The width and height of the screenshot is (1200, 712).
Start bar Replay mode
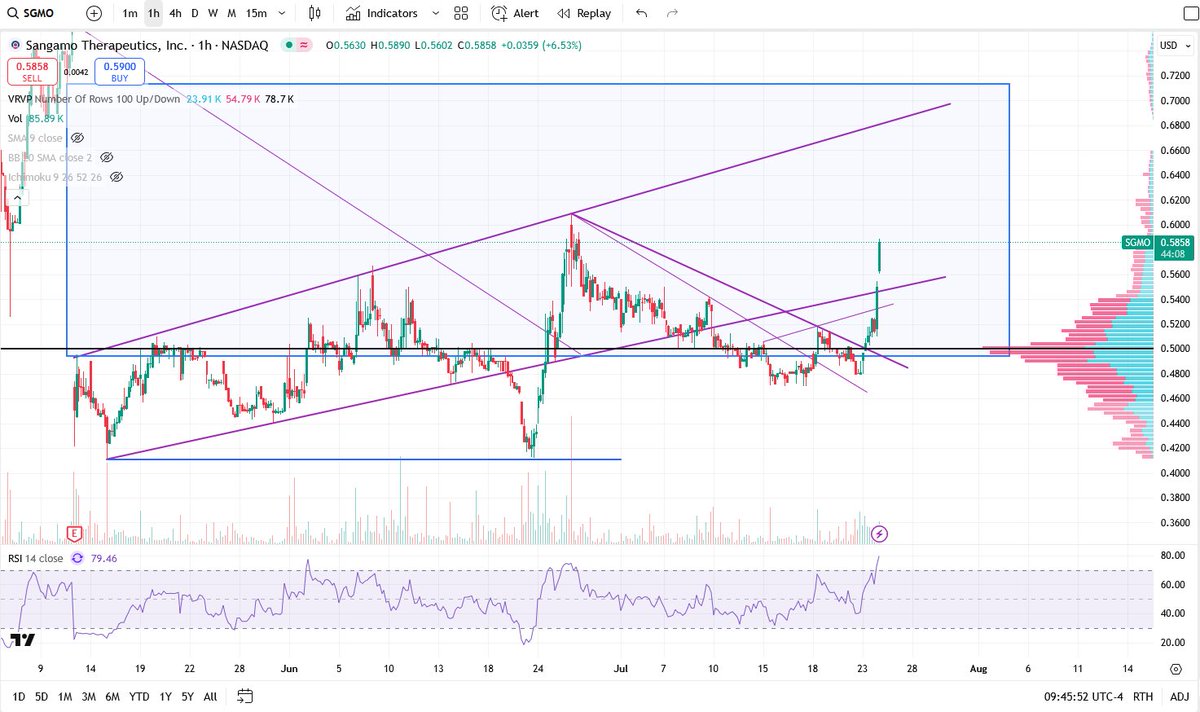click(x=584, y=13)
